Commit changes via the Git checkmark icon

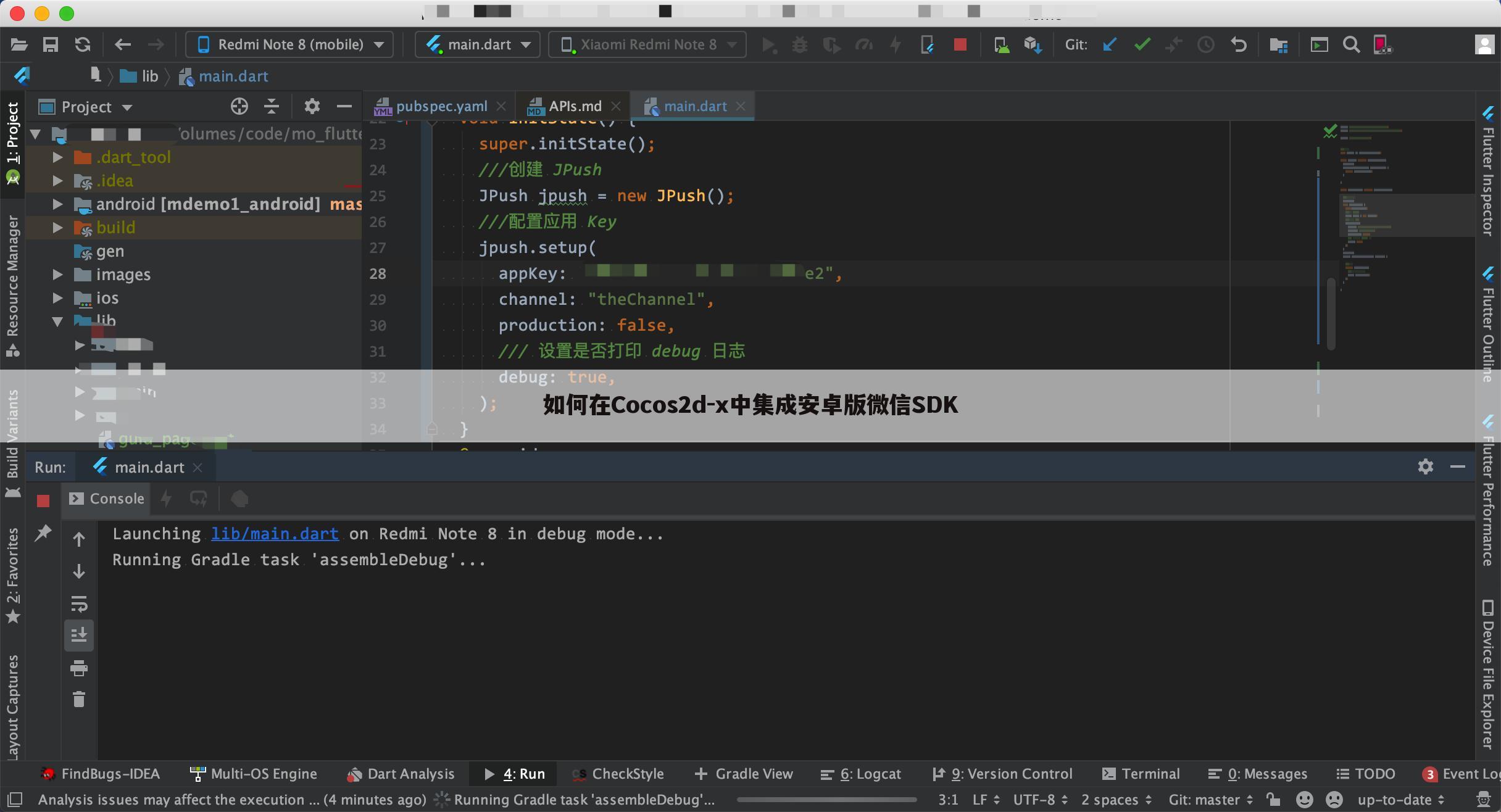[1142, 44]
